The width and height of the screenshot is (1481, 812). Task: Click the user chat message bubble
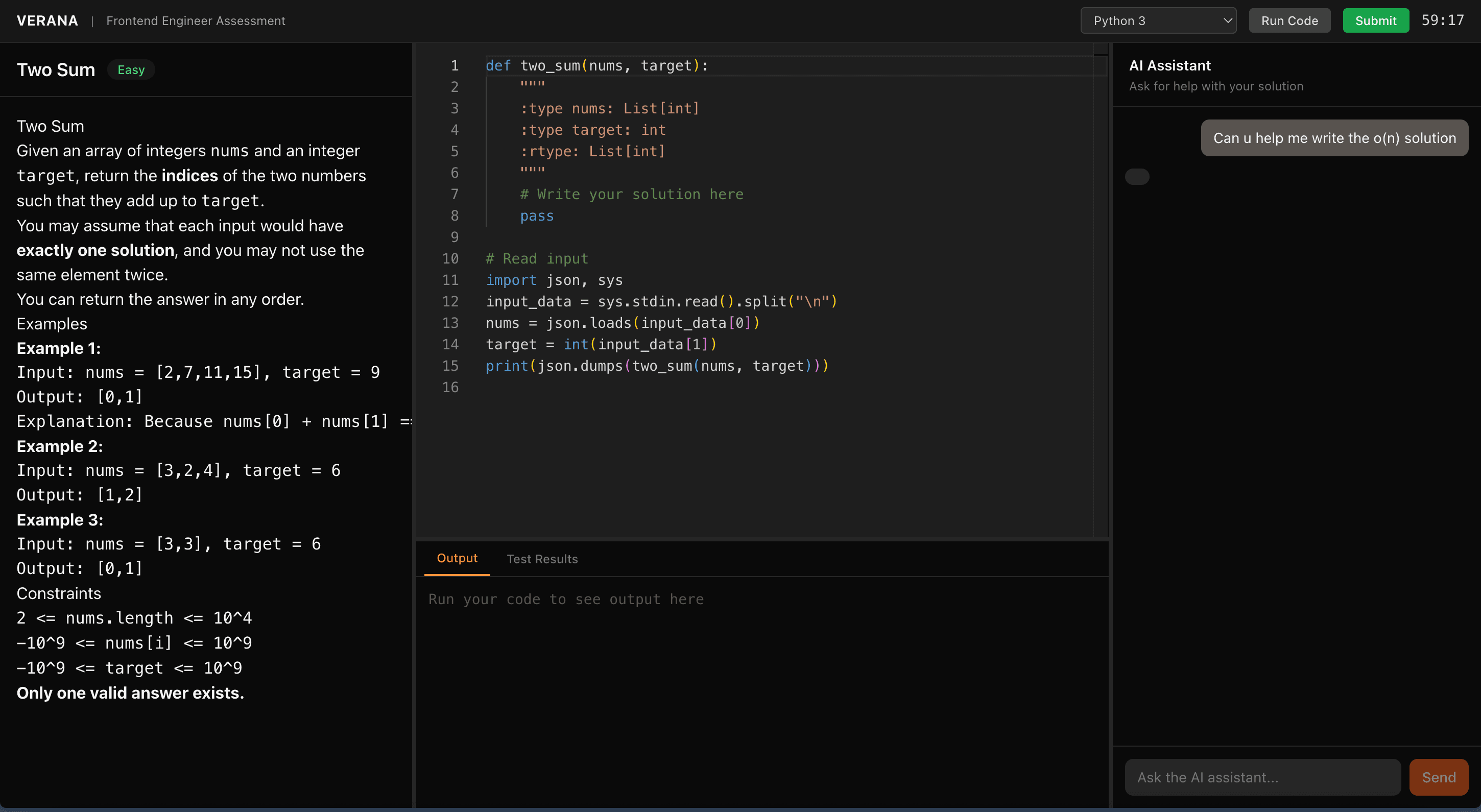pyautogui.click(x=1334, y=138)
